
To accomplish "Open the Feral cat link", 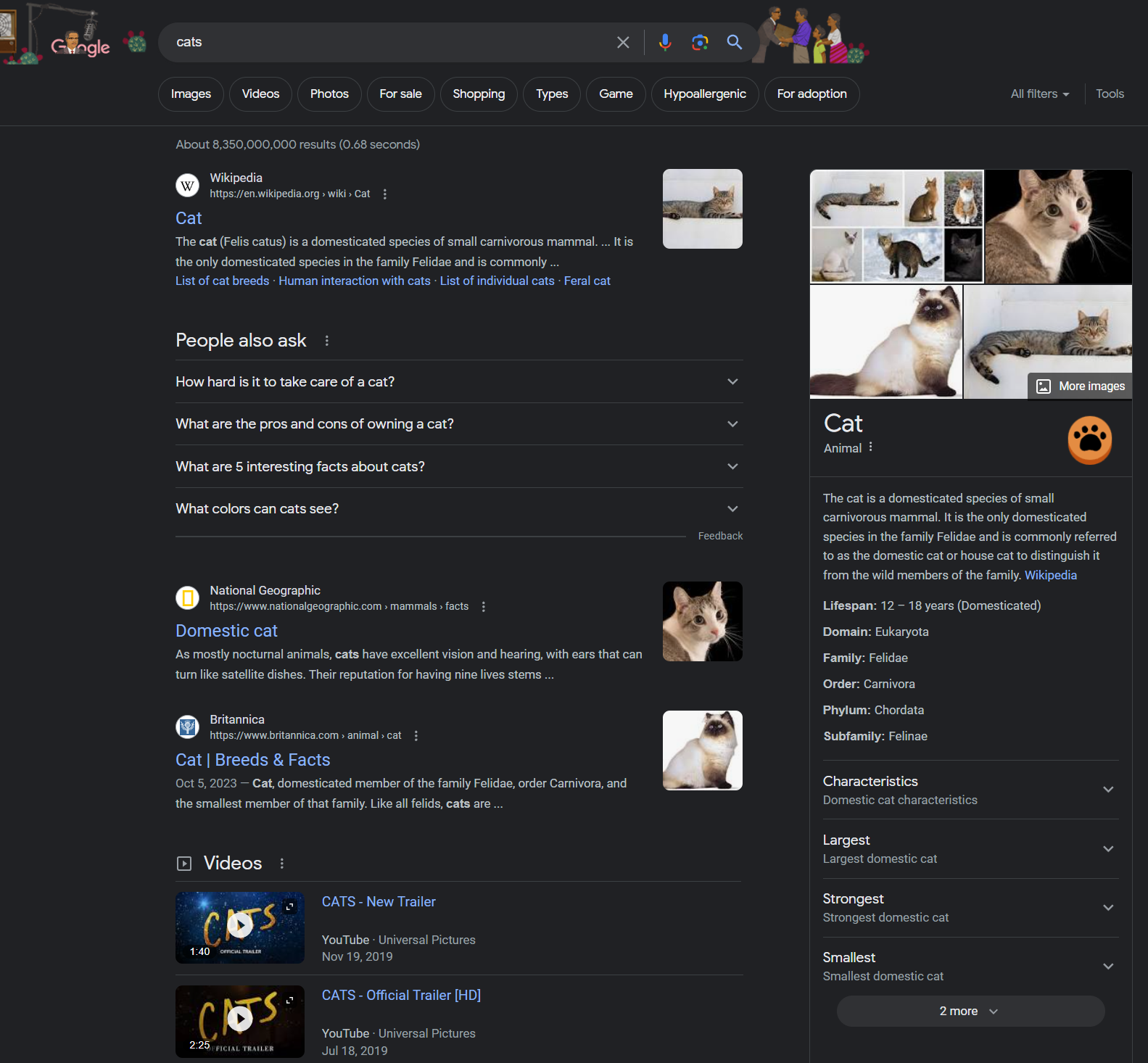I will [x=587, y=281].
